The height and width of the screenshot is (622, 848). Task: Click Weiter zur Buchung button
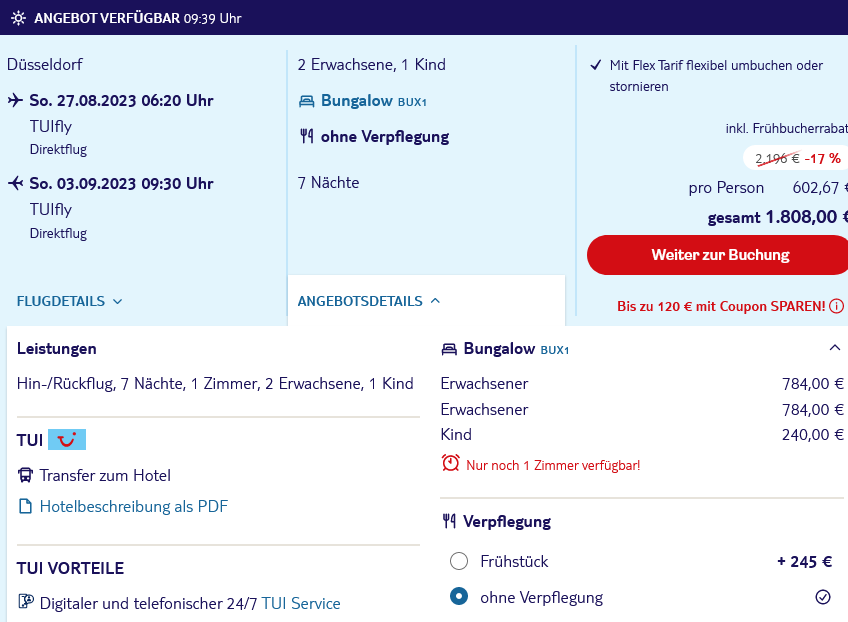tap(719, 255)
